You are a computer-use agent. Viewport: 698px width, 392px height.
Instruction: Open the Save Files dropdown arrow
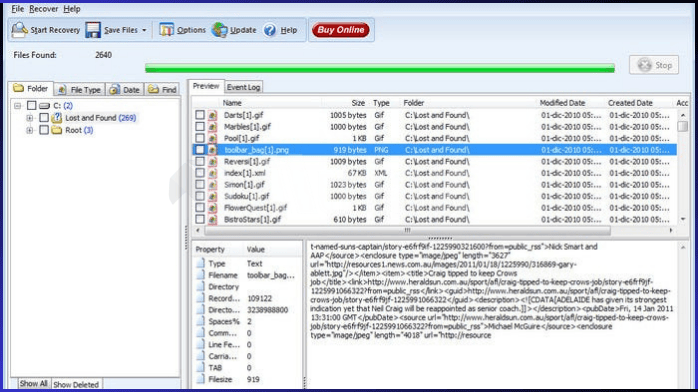click(x=144, y=30)
